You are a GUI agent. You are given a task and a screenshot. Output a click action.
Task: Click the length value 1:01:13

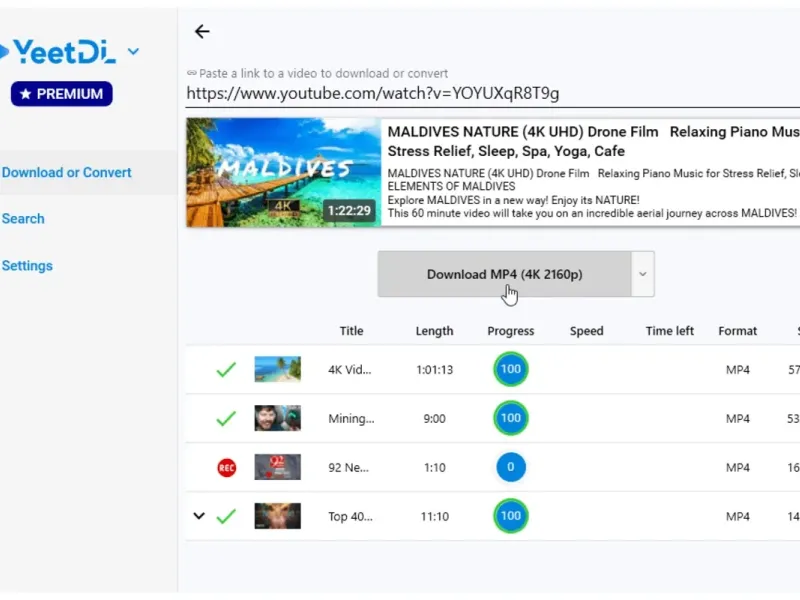435,370
